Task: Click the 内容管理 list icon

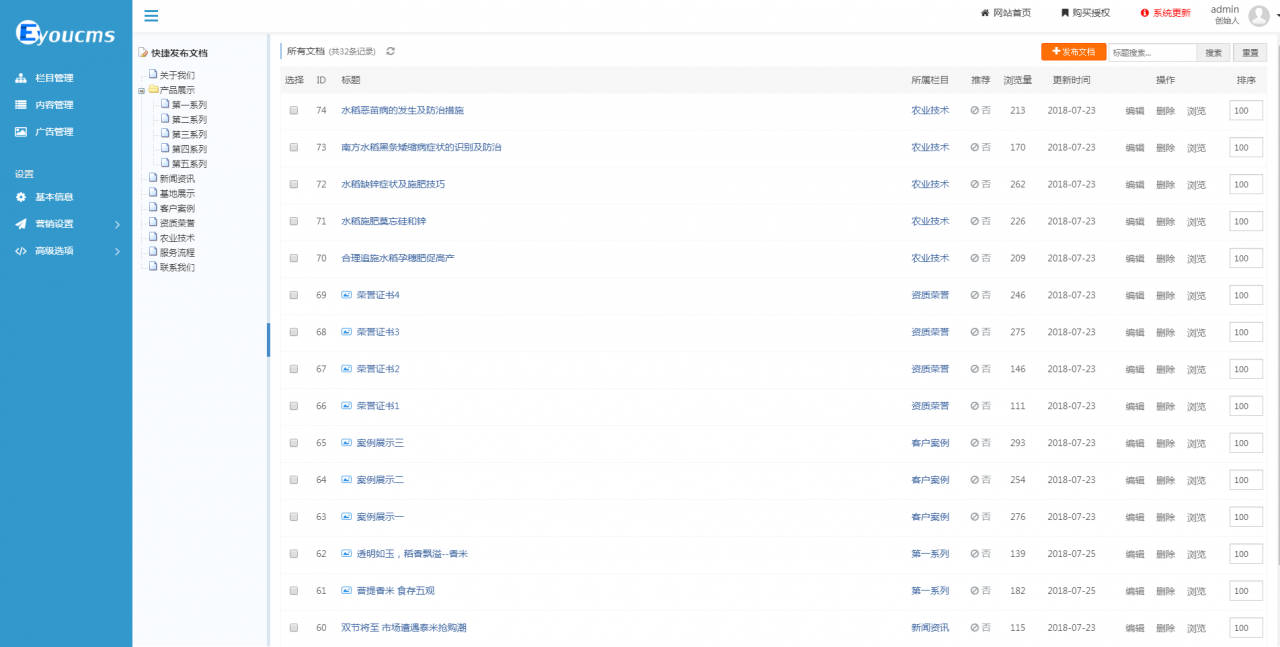Action: pos(21,105)
